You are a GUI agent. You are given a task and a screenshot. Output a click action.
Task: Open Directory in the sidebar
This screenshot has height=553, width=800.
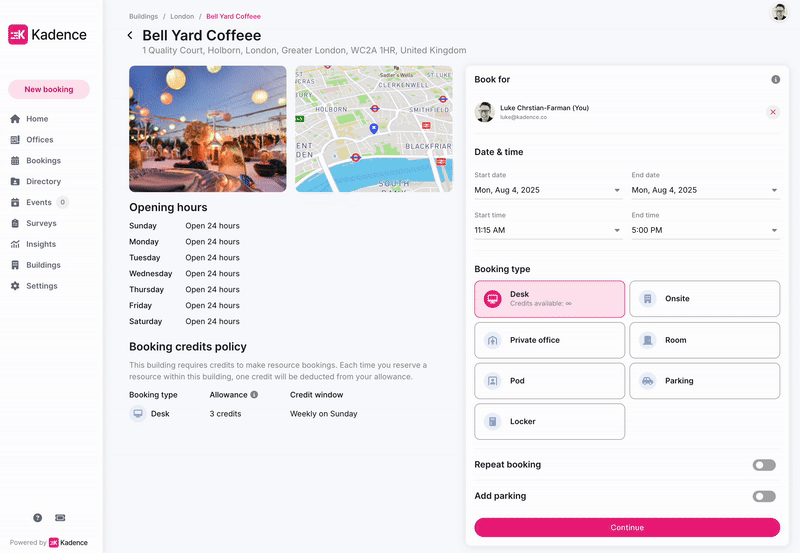pyautogui.click(x=43, y=182)
